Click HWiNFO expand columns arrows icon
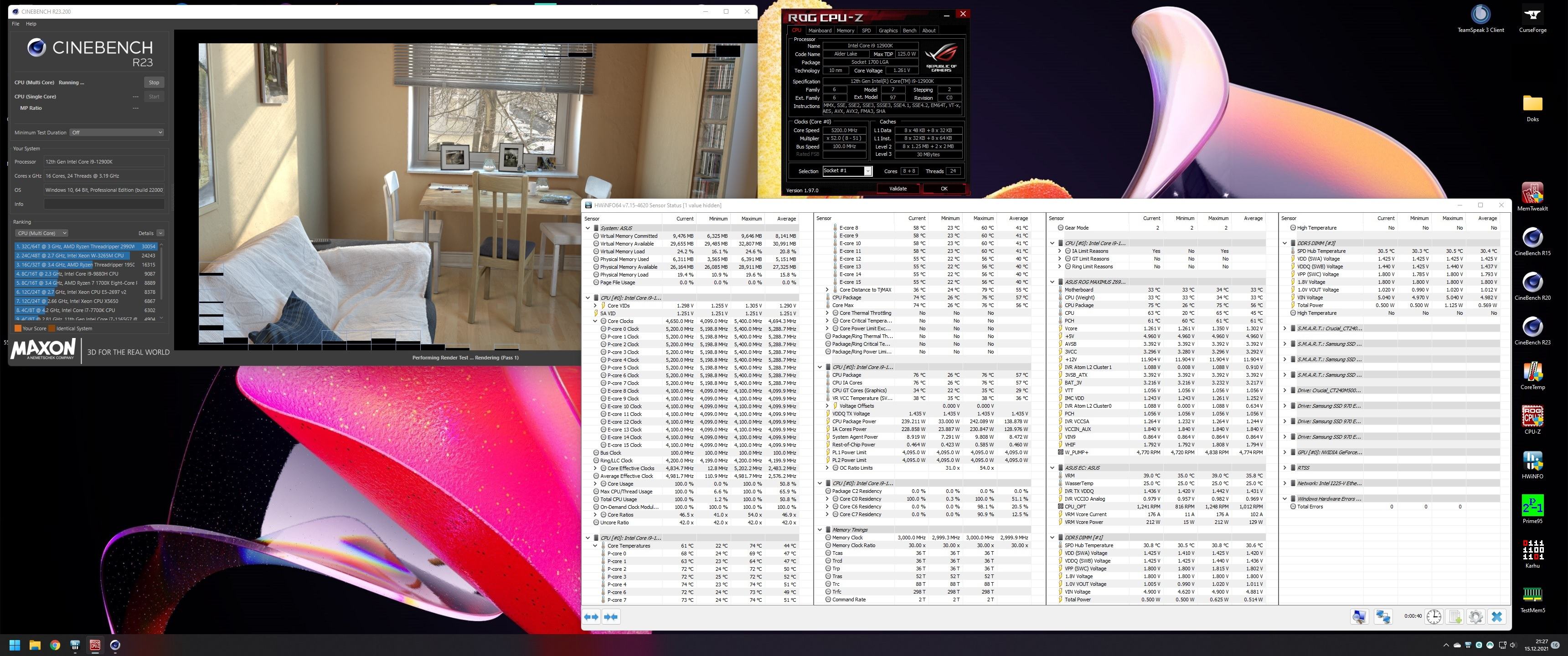The height and width of the screenshot is (656, 1568). pyautogui.click(x=591, y=616)
